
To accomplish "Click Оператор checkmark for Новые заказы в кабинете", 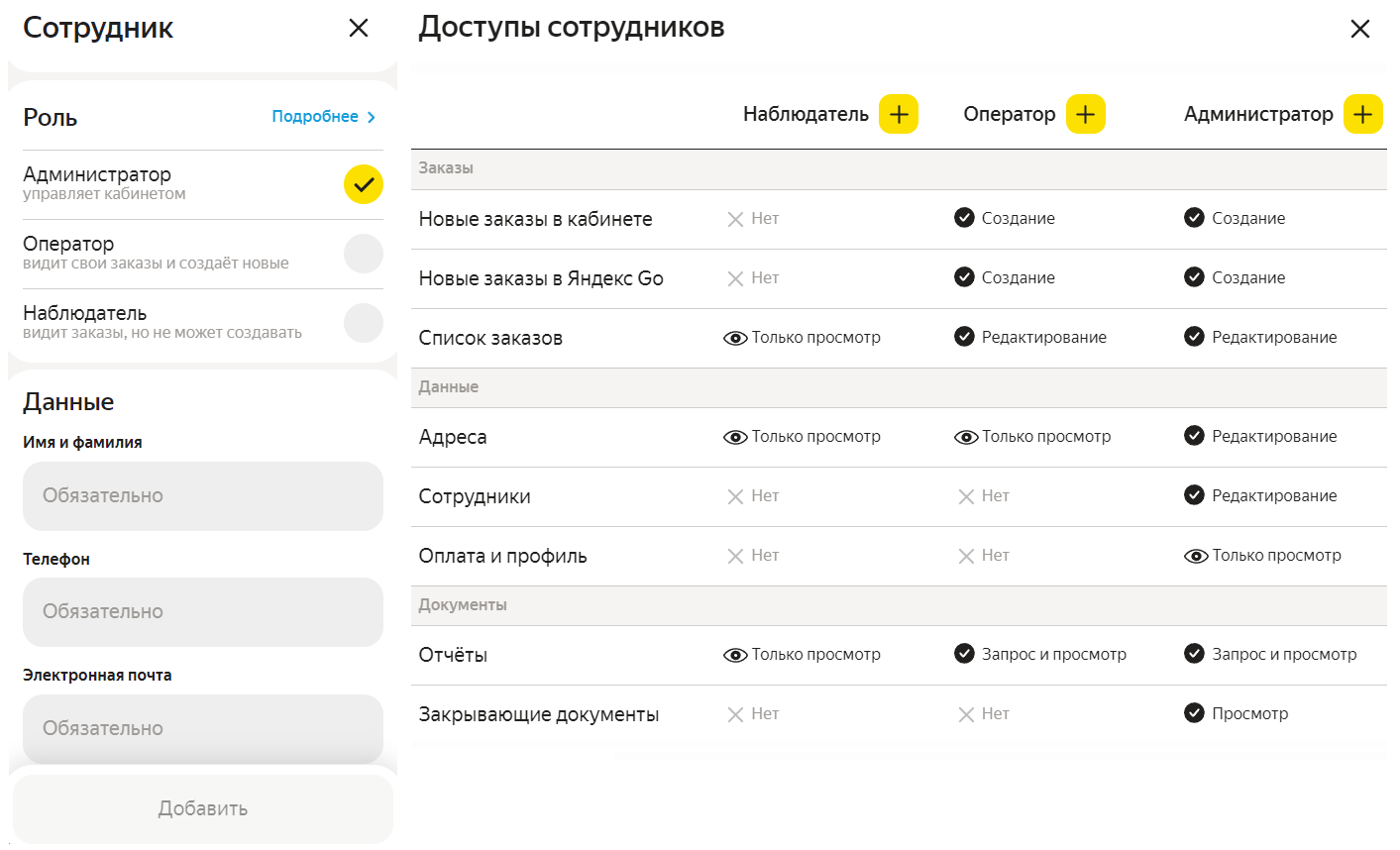I will point(964,218).
